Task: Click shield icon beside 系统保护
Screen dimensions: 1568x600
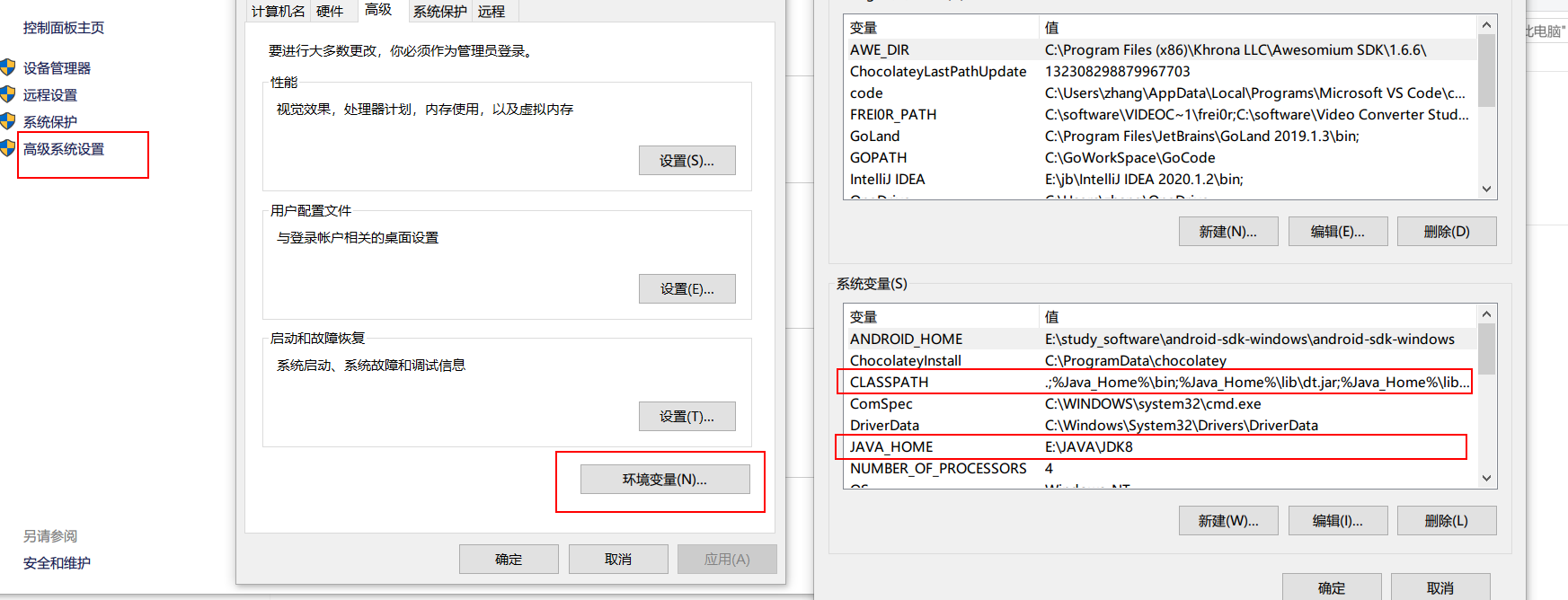Action: pyautogui.click(x=8, y=121)
